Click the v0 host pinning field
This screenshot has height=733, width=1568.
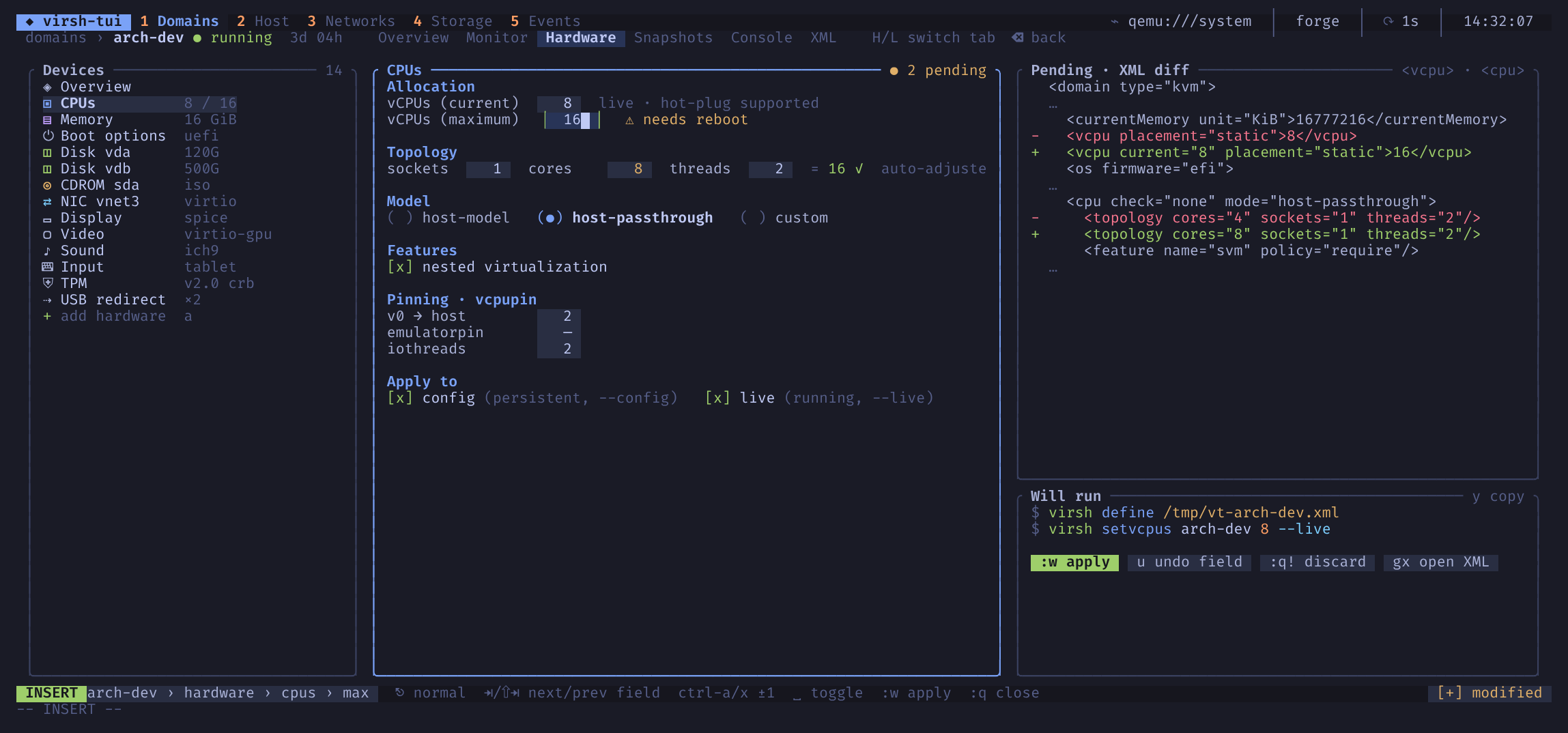point(559,317)
